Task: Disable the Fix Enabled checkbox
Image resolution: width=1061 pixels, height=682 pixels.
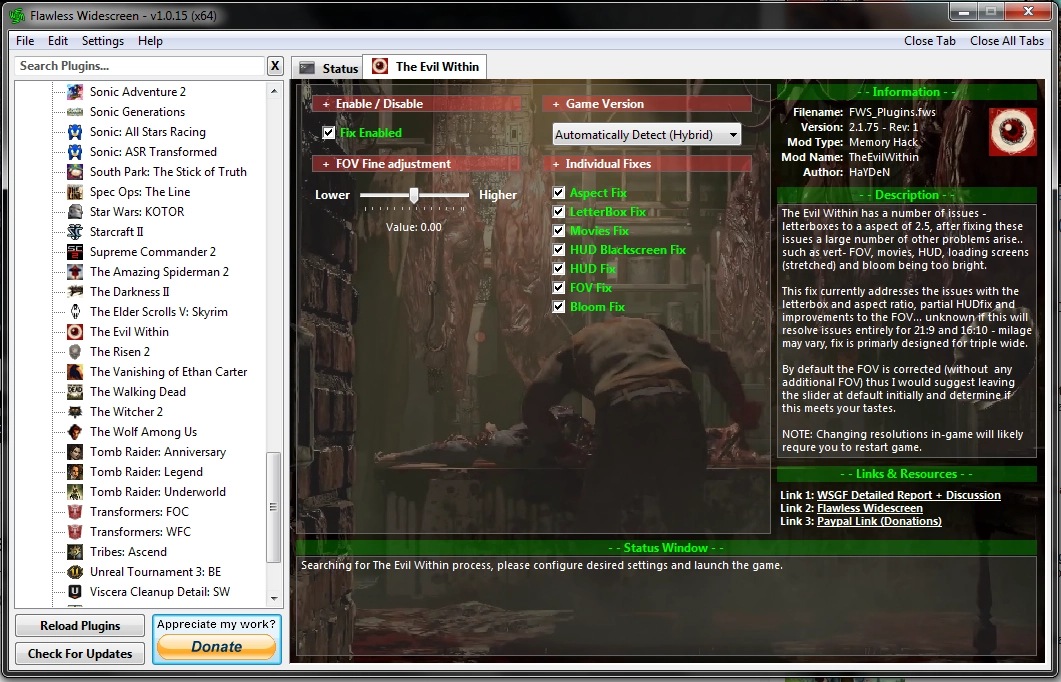Action: (329, 133)
